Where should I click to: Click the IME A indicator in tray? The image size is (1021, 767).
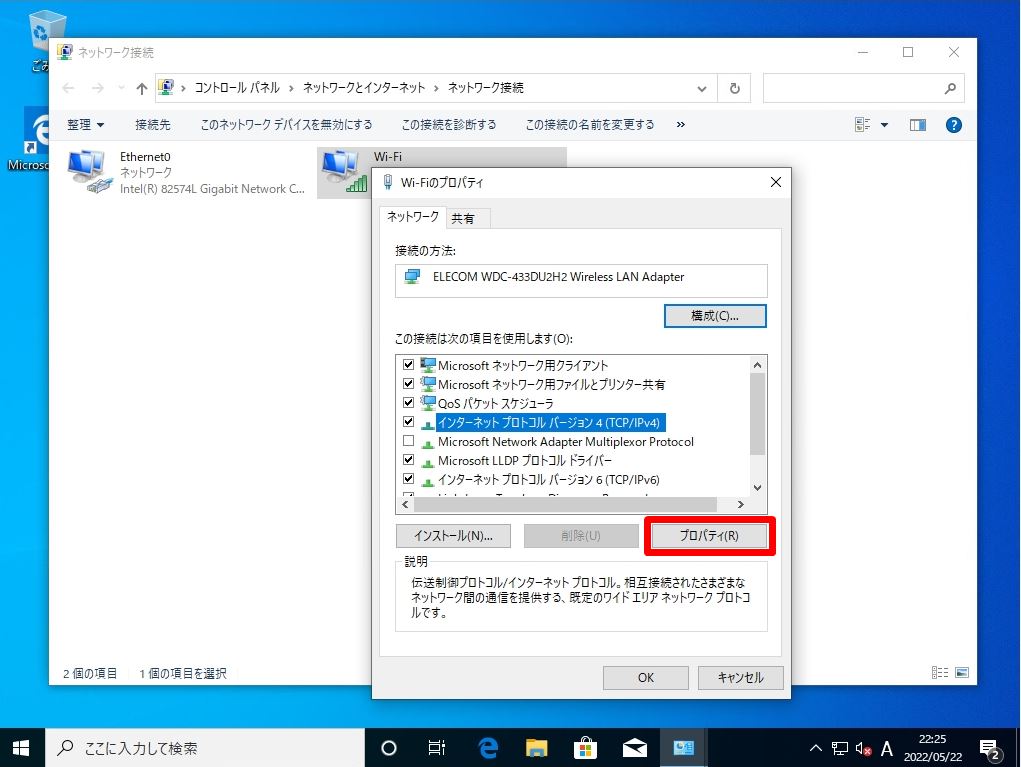click(x=887, y=749)
